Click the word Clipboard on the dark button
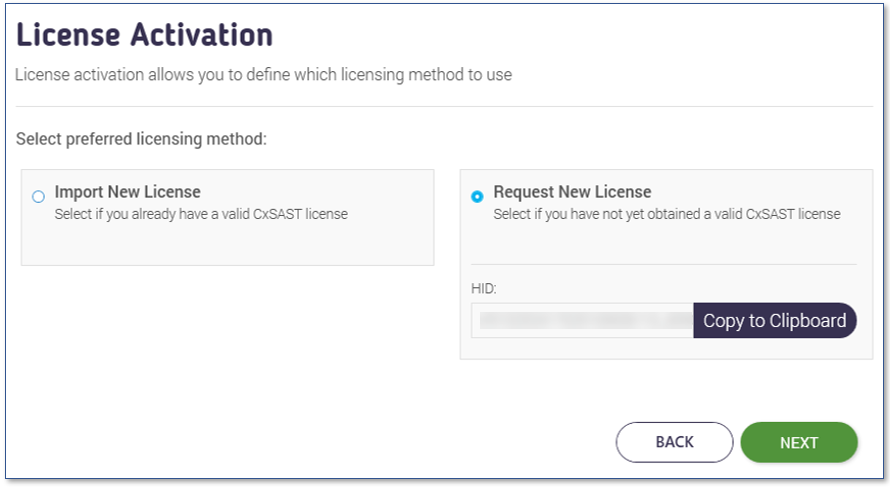This screenshot has width=890, height=487. tap(808, 321)
